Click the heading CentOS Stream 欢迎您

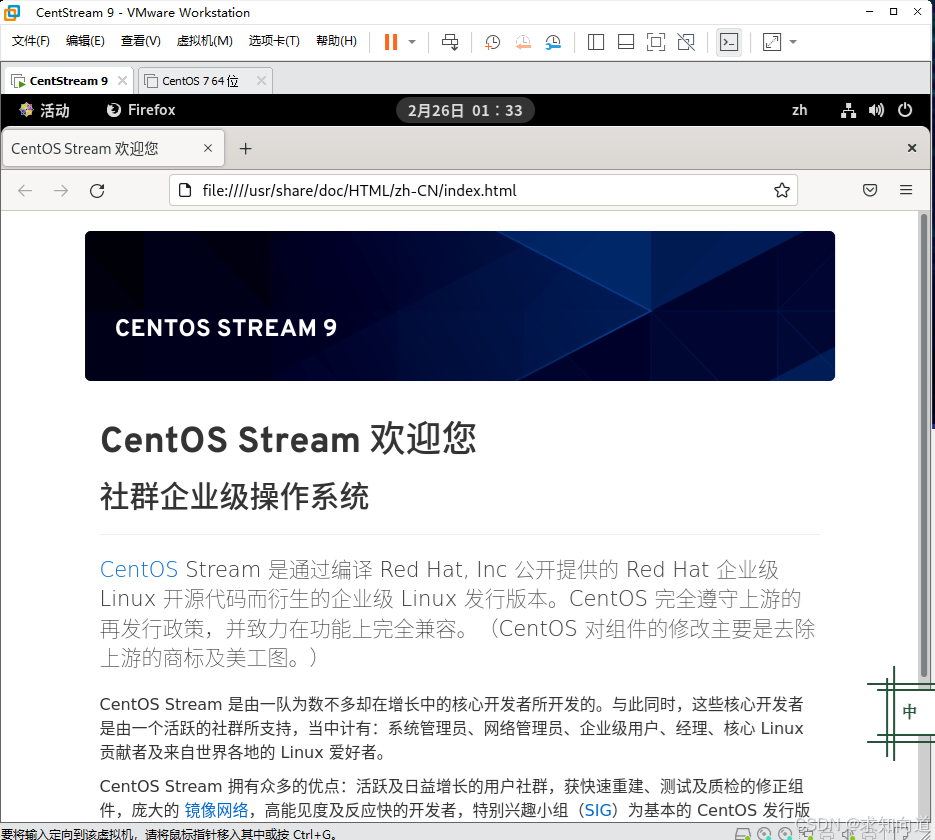288,439
